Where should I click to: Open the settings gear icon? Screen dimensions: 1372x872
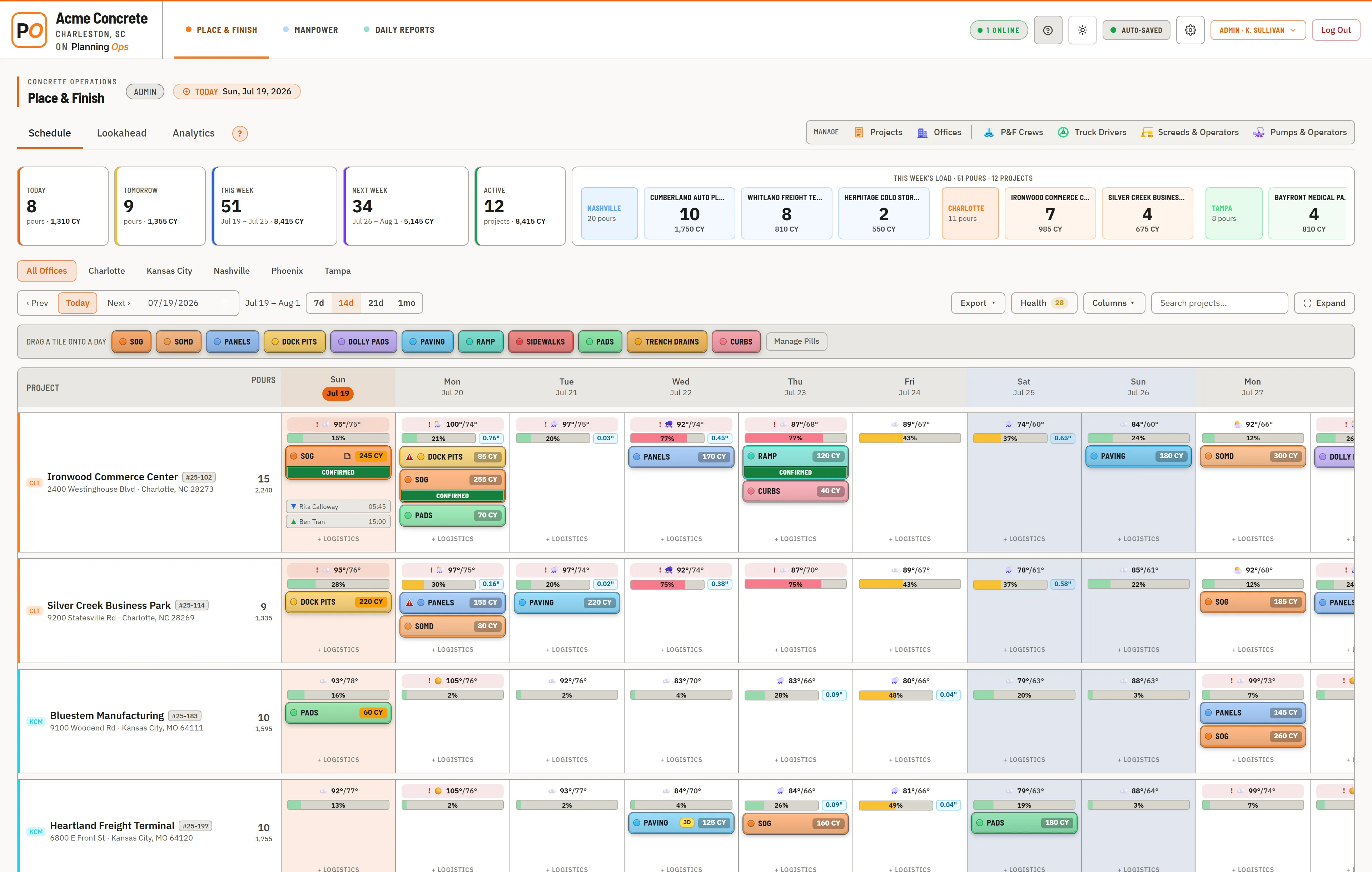click(1190, 30)
